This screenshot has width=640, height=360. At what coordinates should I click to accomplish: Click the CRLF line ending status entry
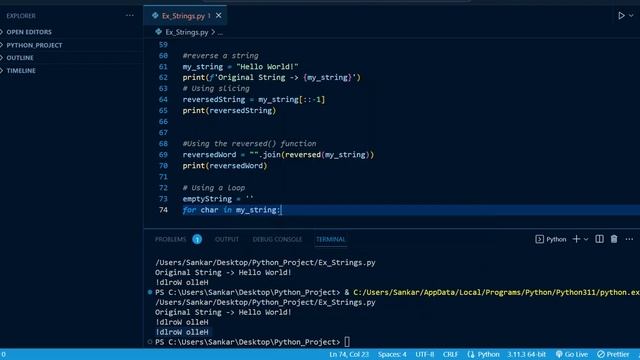pos(451,354)
